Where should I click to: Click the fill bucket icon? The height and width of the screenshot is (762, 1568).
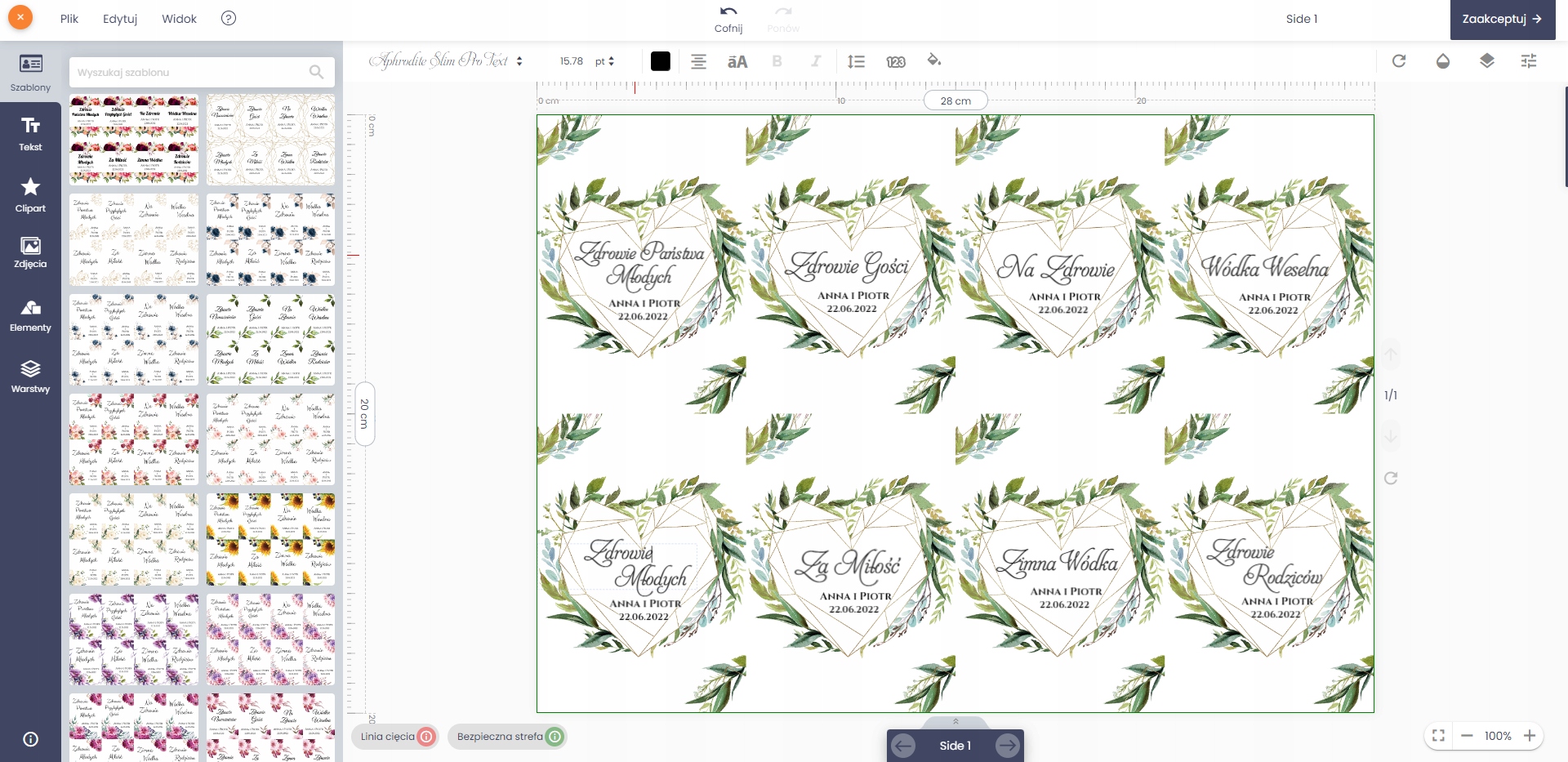(934, 60)
